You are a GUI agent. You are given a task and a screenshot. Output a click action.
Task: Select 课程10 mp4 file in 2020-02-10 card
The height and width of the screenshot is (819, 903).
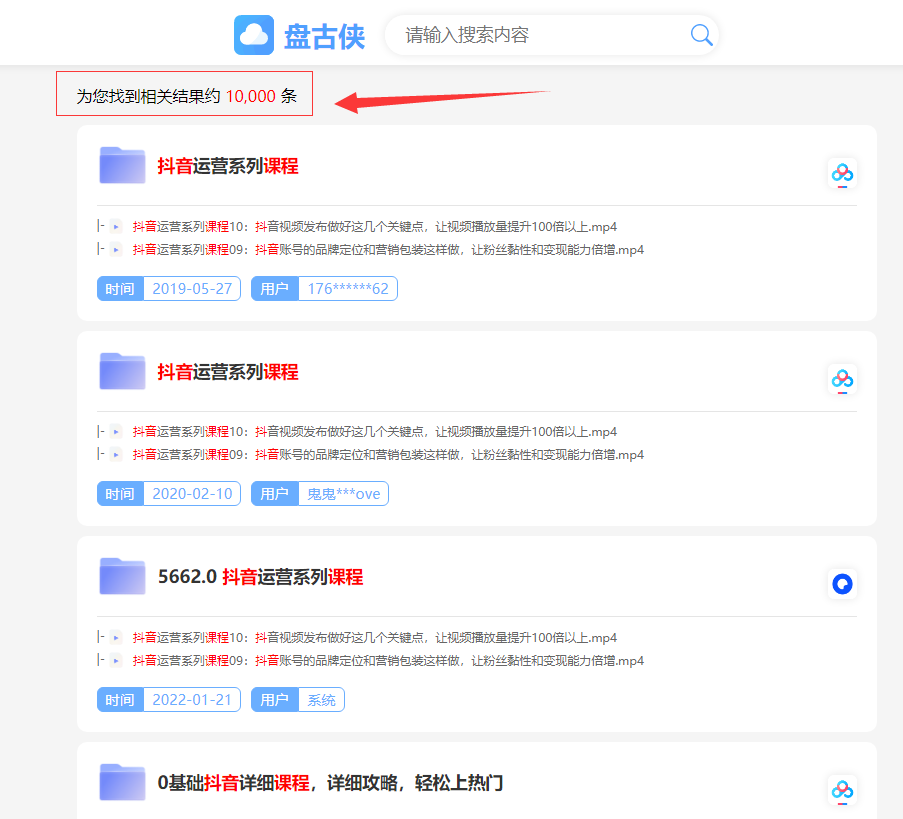point(374,432)
